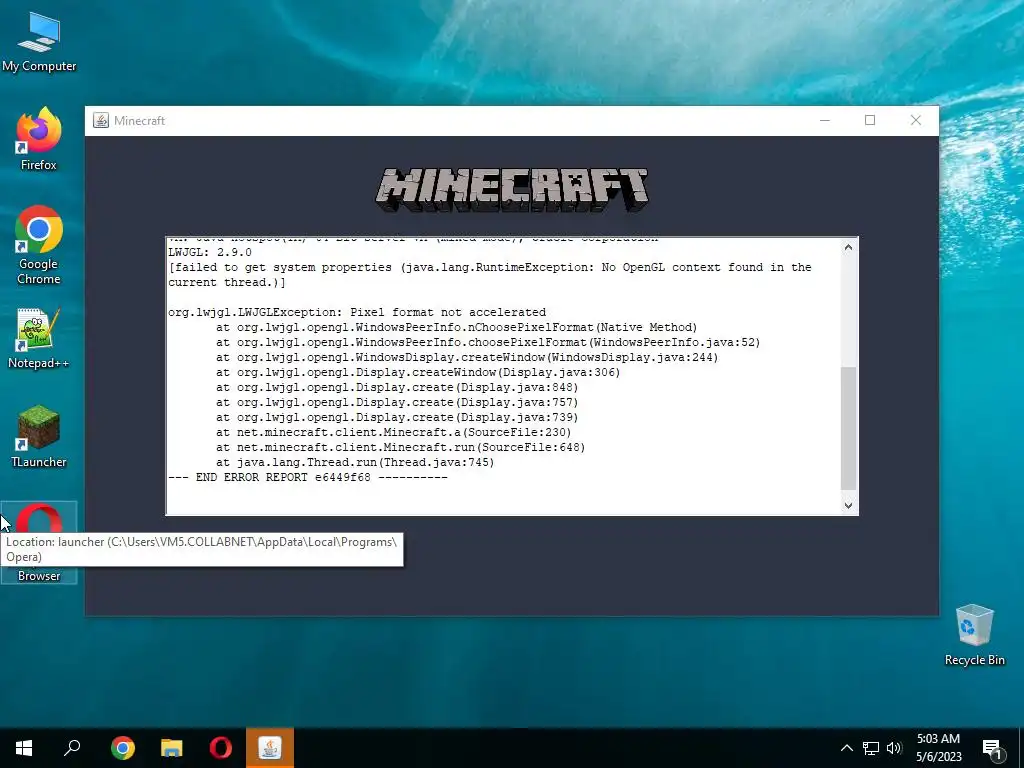Screen dimensions: 1024x768
Task: Click 'failed to get system properties' line
Action: [490, 274]
